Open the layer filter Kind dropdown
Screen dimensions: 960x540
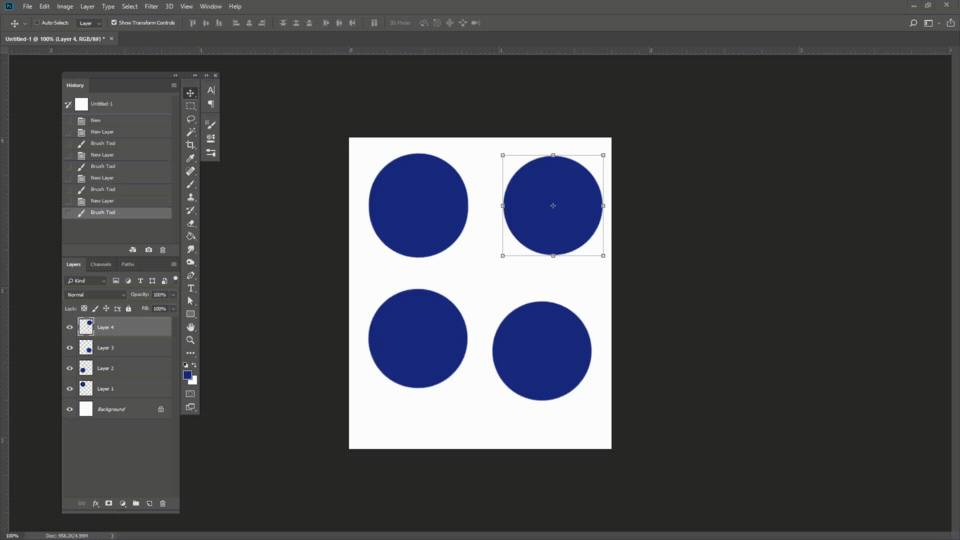[86, 281]
